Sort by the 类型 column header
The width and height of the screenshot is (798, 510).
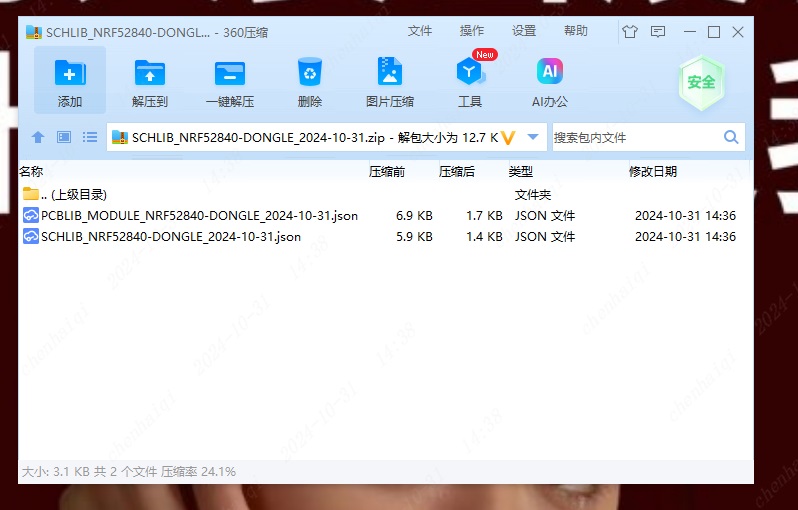point(521,172)
